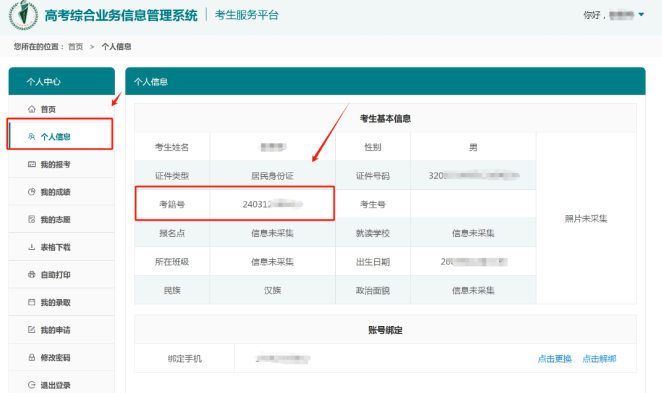Viewport: 662px width, 393px height.
Task: Click the lock icon beside 修改密码
Action: click(32, 358)
